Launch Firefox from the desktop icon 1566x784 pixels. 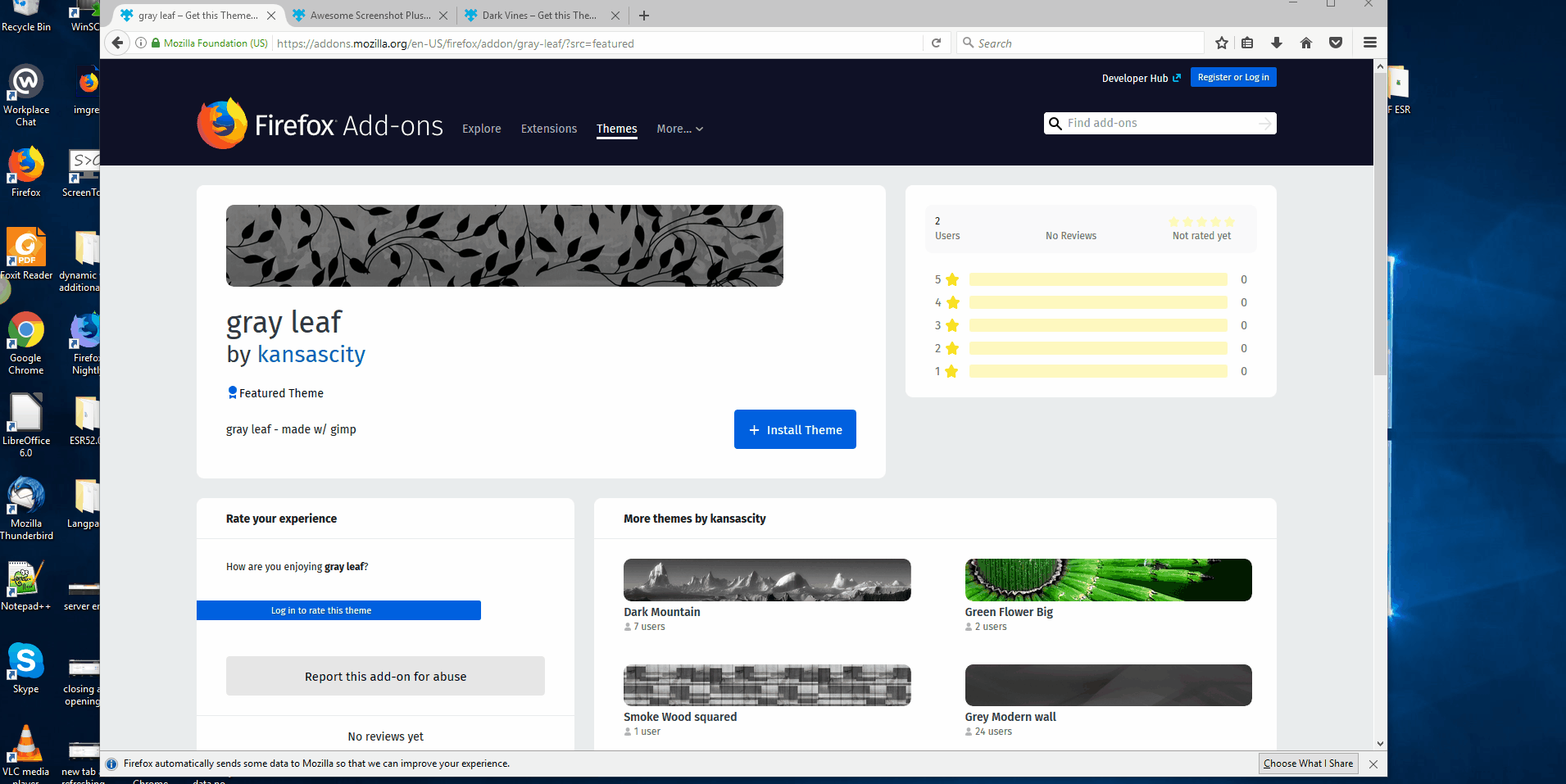click(x=26, y=172)
